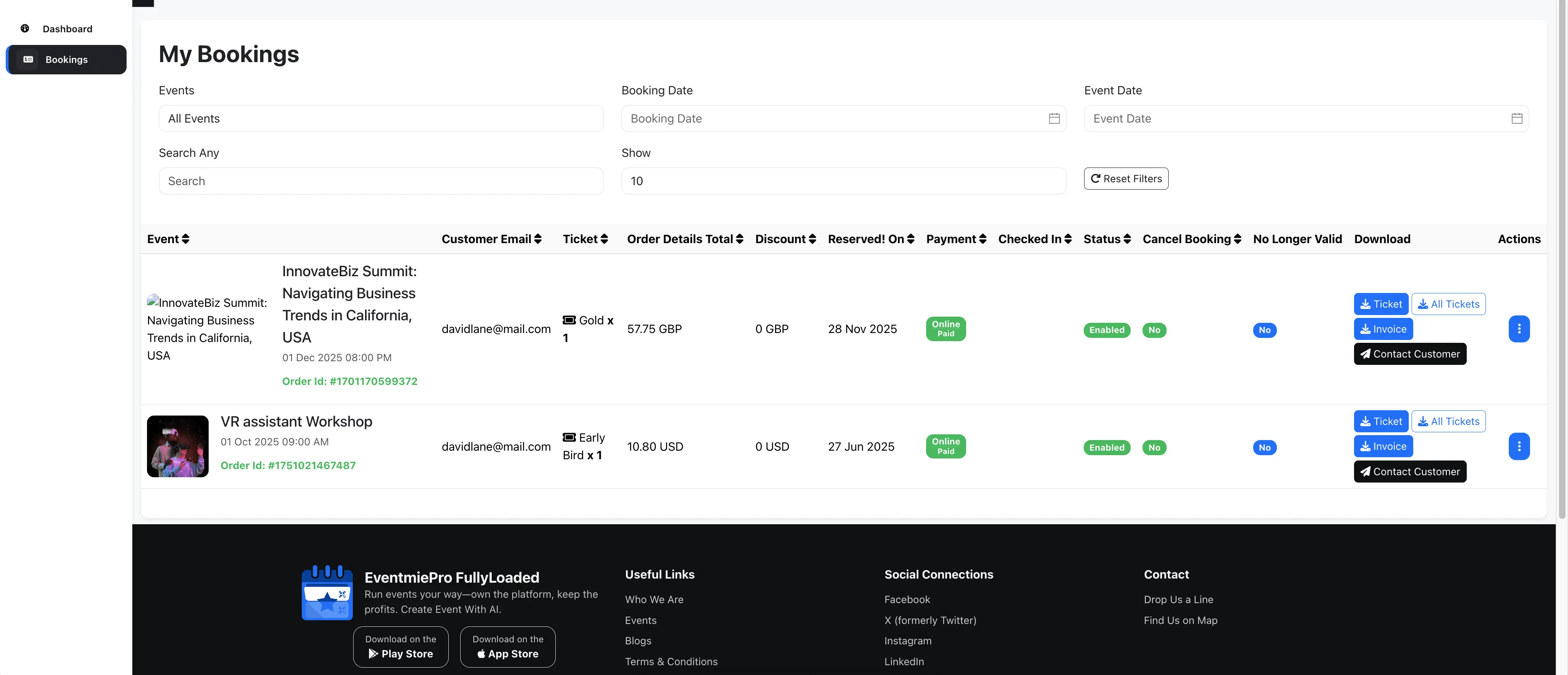Click the Search Any input field
Image resolution: width=1568 pixels, height=675 pixels.
pyautogui.click(x=380, y=180)
